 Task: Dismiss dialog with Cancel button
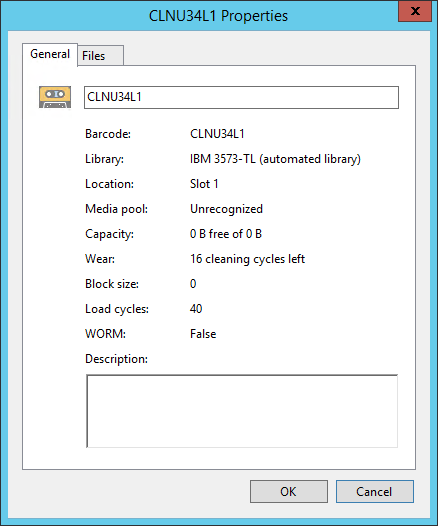click(x=375, y=491)
